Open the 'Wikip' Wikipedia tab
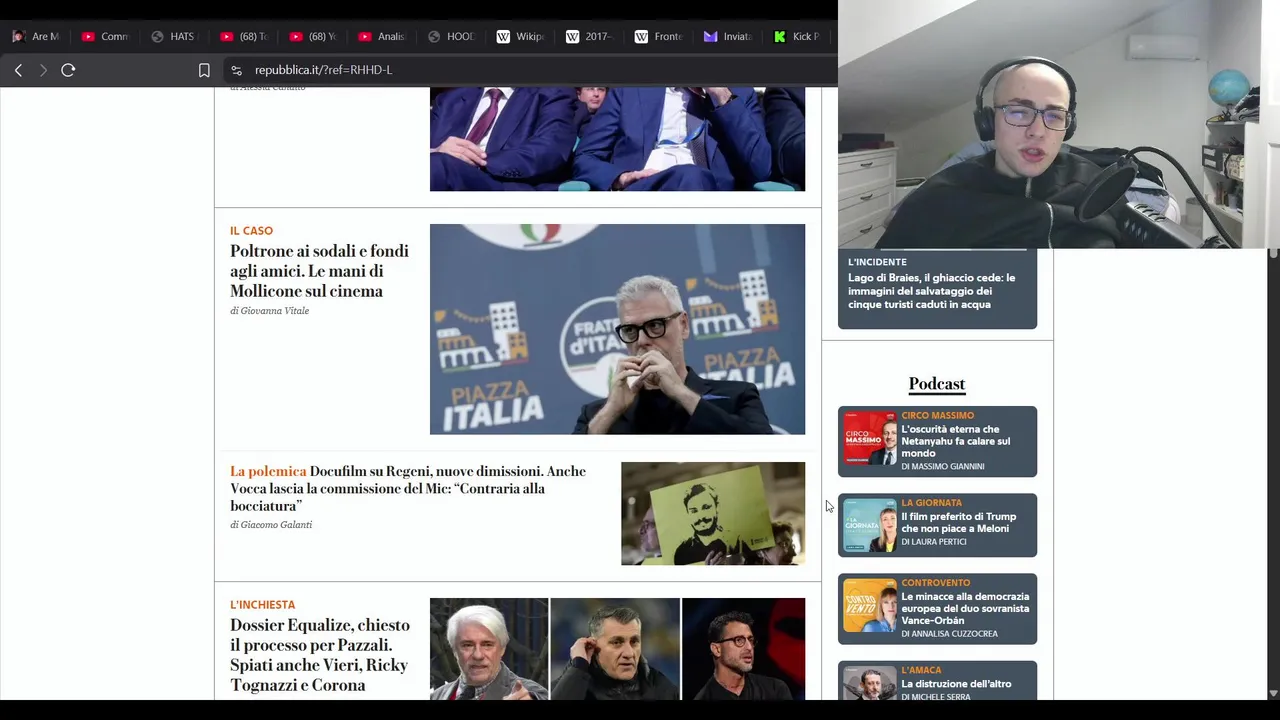The height and width of the screenshot is (720, 1280). pos(520,36)
